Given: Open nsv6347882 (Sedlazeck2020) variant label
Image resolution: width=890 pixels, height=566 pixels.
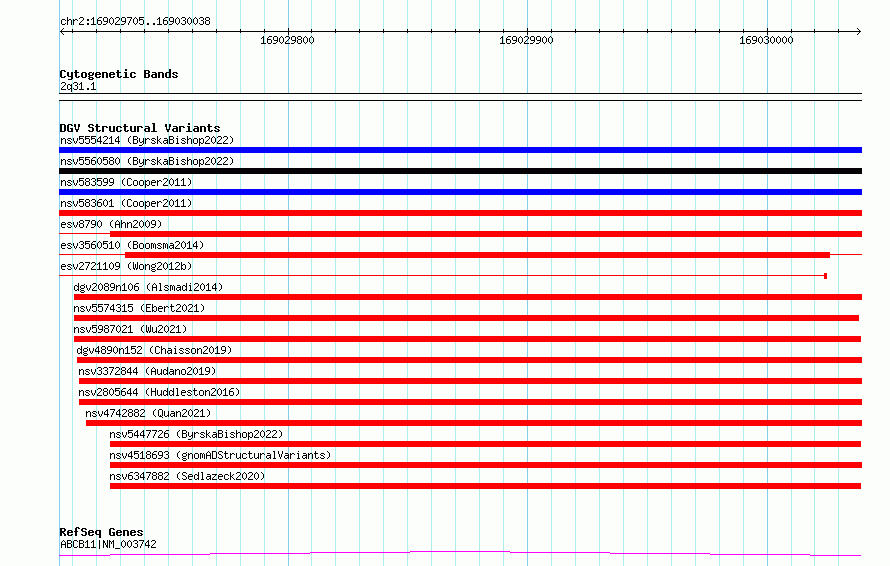Looking at the screenshot, I should (x=187, y=476).
